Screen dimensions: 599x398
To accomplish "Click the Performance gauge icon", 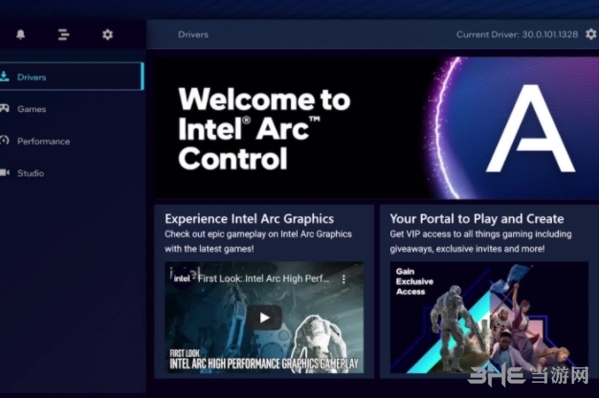I will coord(4,140).
